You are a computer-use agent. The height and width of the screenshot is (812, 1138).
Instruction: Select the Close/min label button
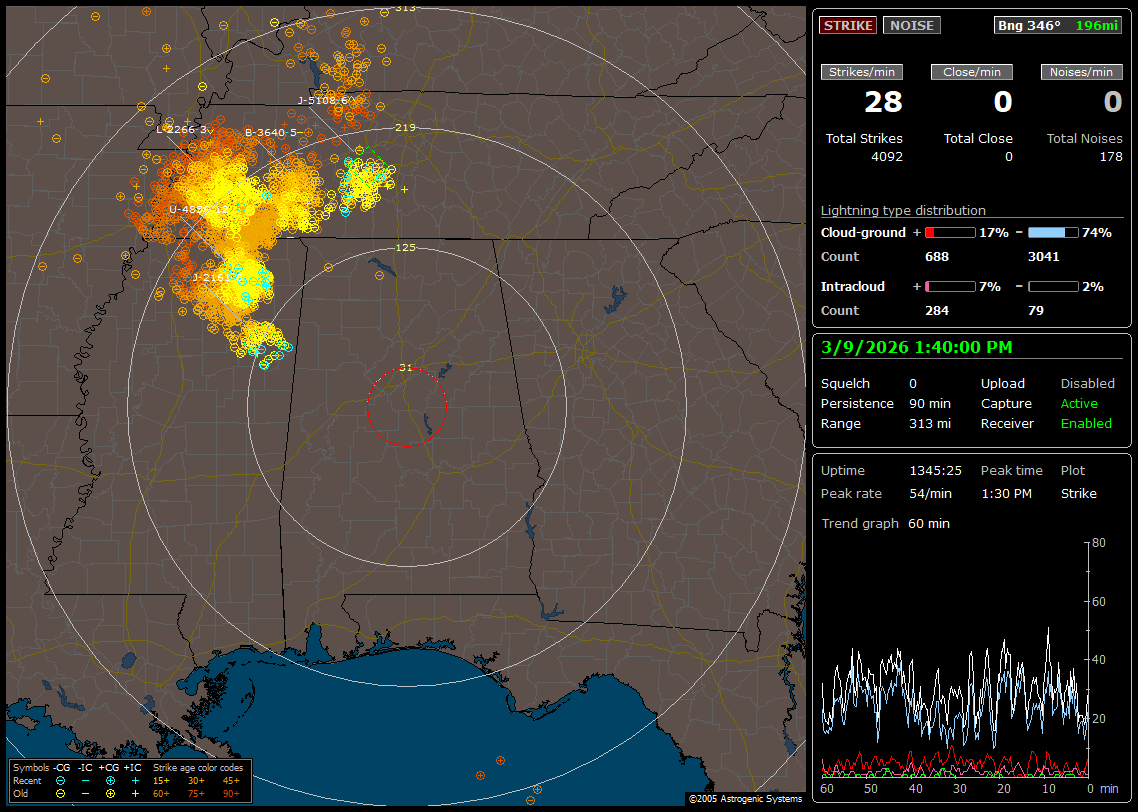[972, 72]
